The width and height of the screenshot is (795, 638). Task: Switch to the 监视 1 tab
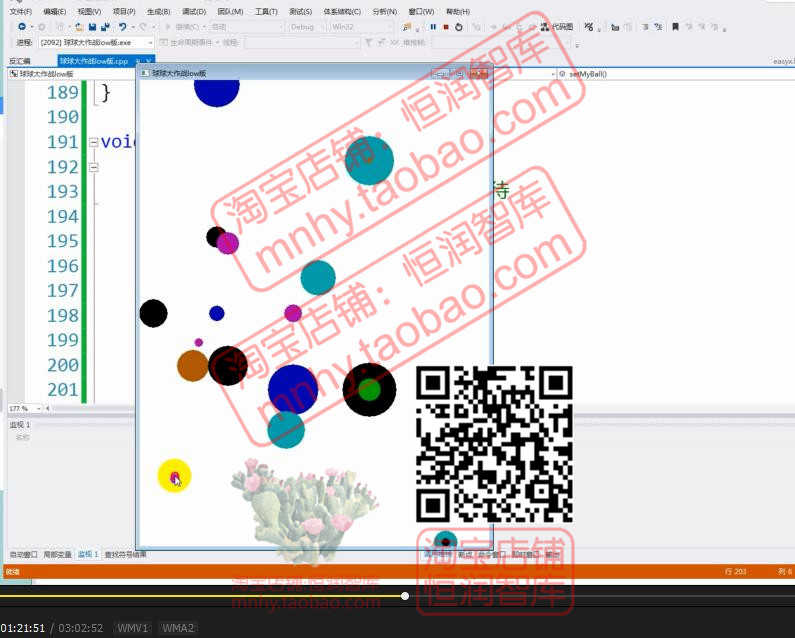click(88, 554)
